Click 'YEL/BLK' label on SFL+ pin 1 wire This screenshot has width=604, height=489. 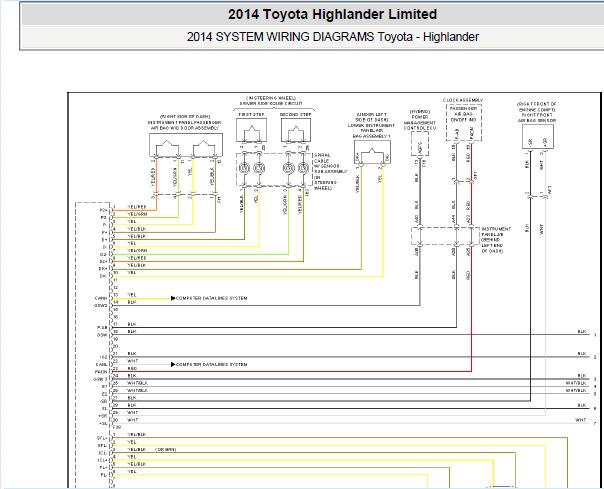point(137,435)
